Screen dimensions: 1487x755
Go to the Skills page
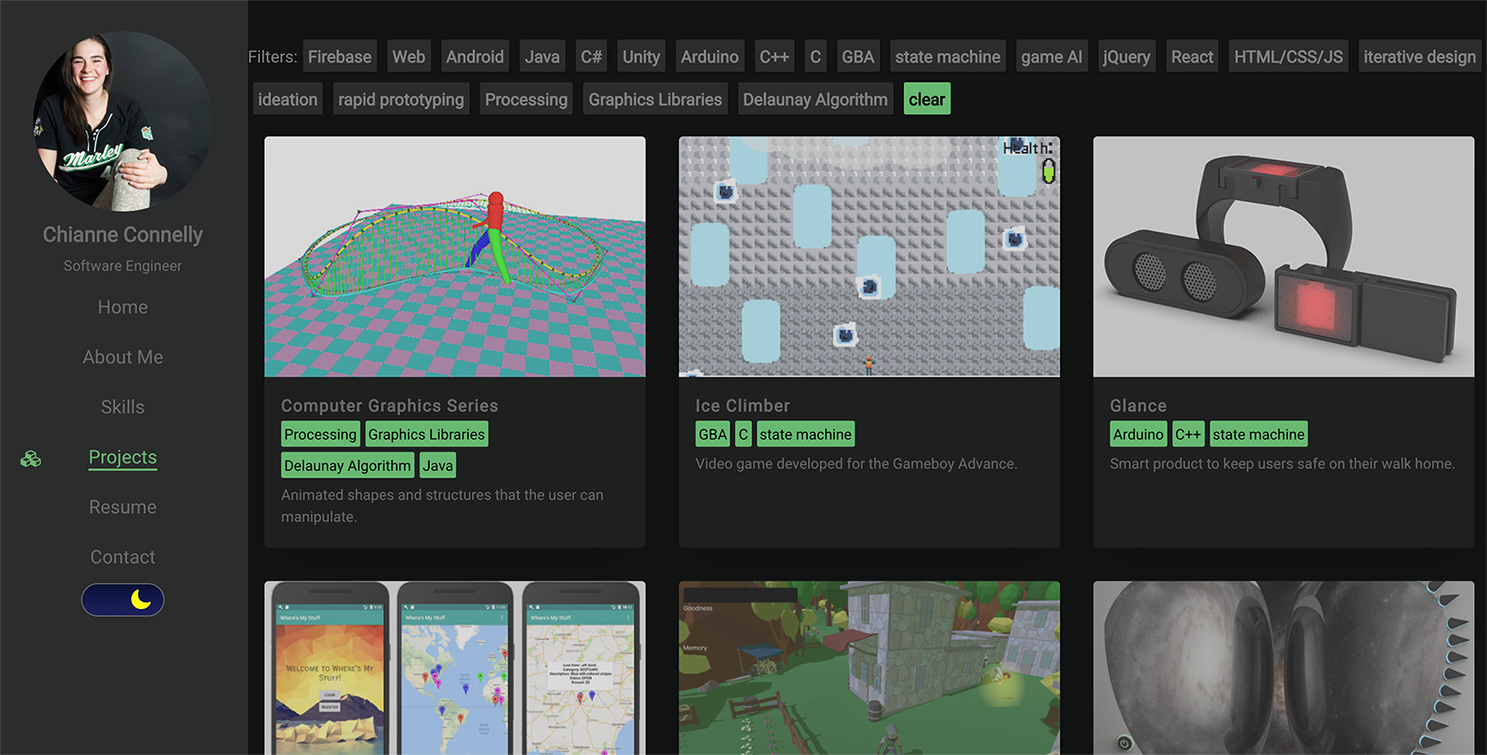[x=122, y=407]
